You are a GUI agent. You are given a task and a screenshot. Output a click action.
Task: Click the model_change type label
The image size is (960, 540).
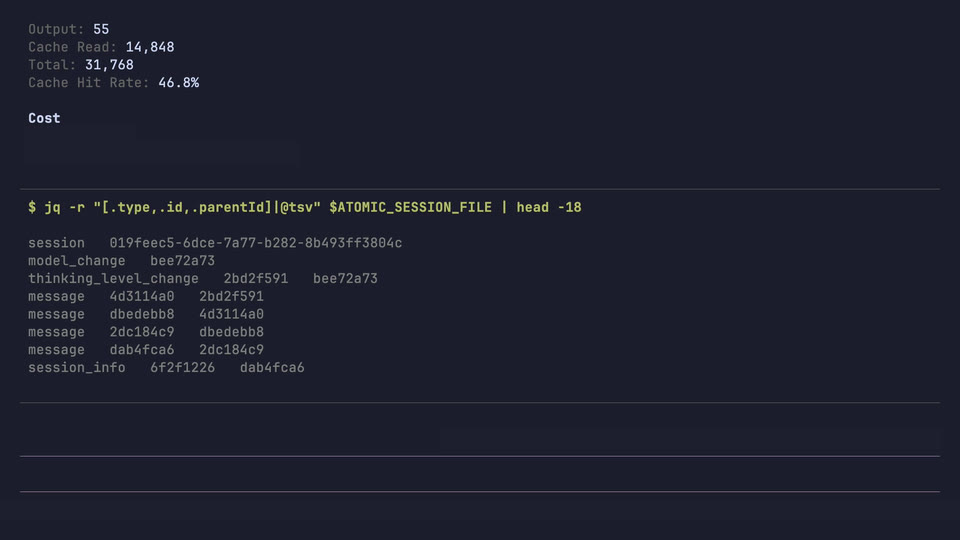(x=77, y=261)
